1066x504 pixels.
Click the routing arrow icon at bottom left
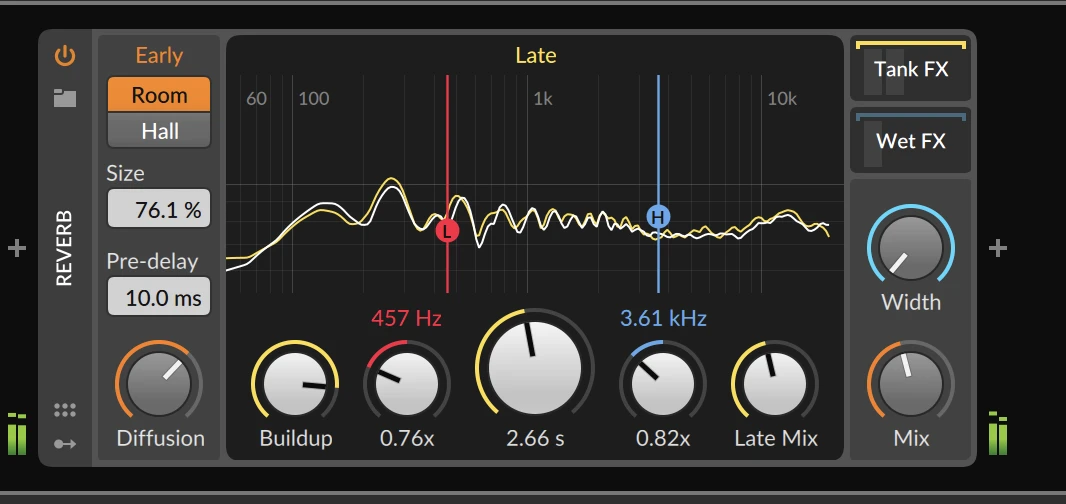click(65, 444)
